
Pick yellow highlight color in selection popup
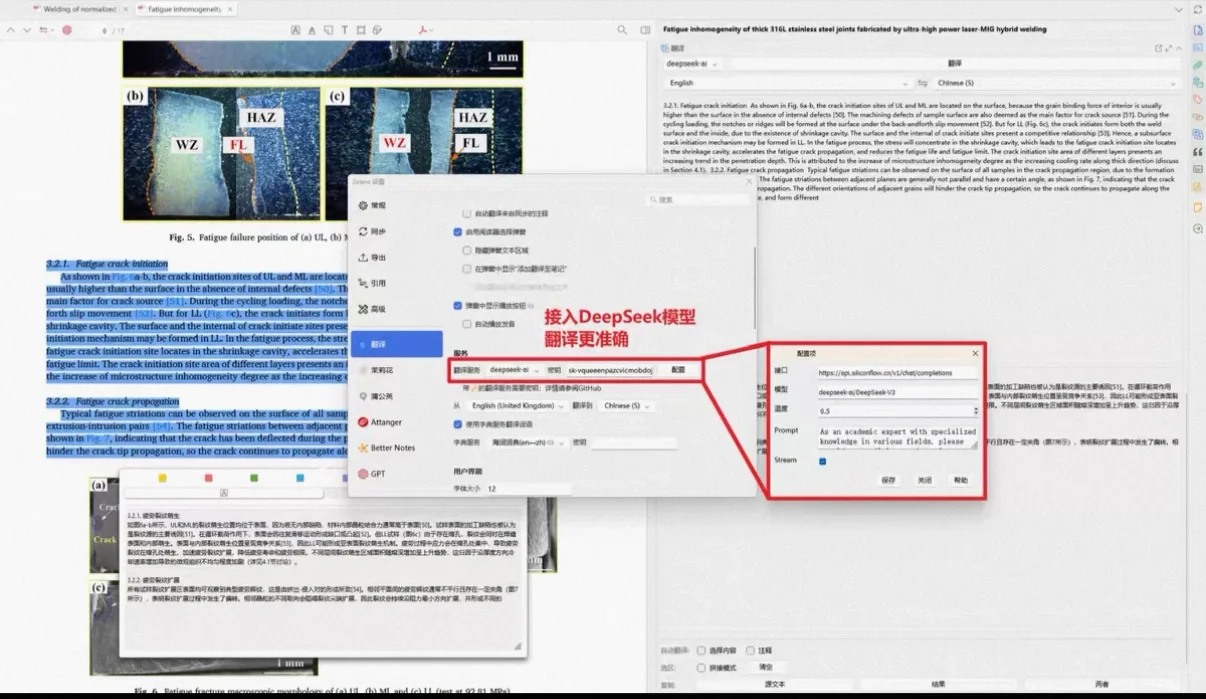click(164, 478)
